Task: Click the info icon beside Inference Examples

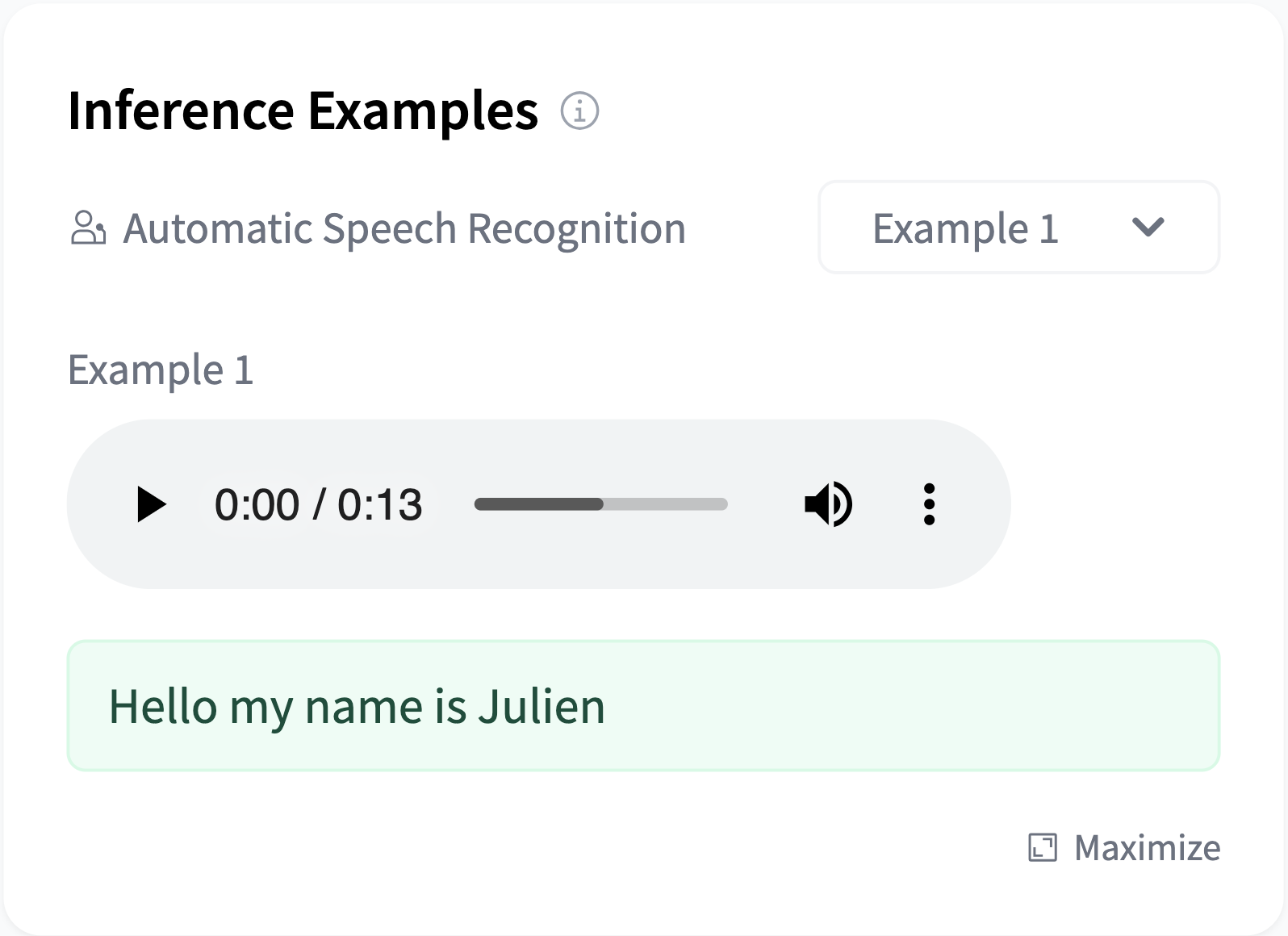Action: pos(579,111)
